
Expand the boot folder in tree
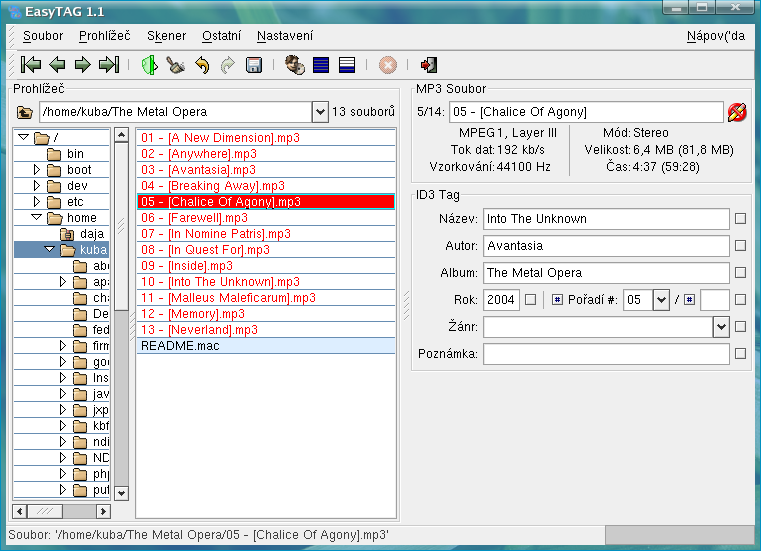click(38, 171)
